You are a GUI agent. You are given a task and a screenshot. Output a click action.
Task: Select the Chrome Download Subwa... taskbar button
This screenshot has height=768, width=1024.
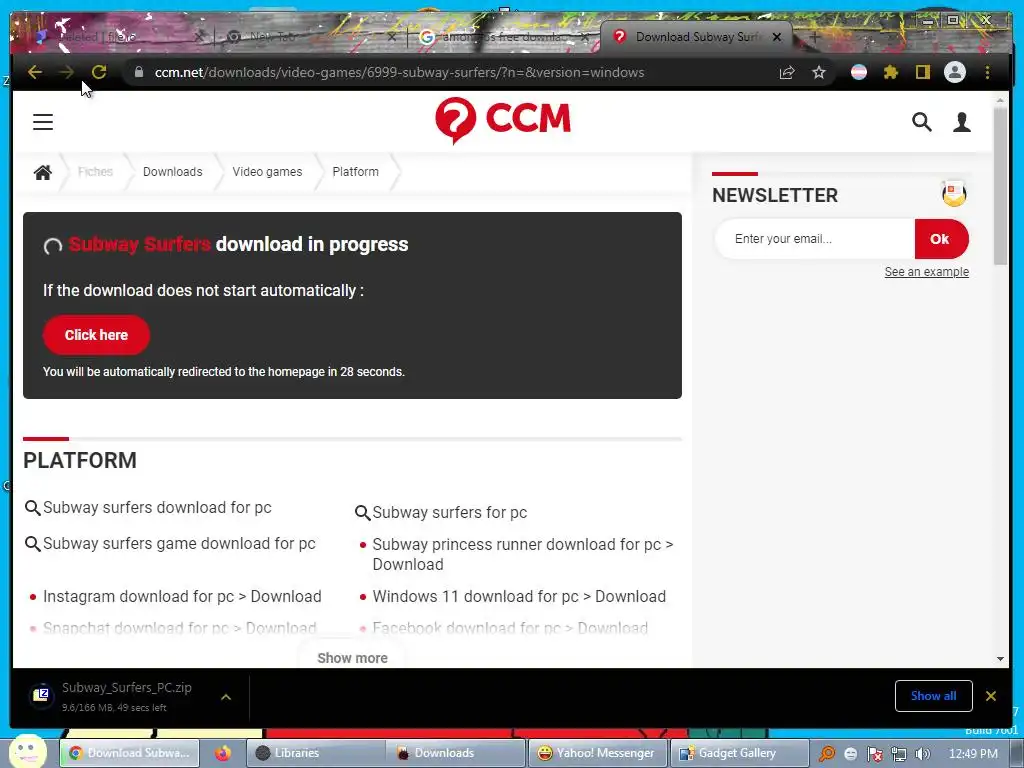click(129, 753)
